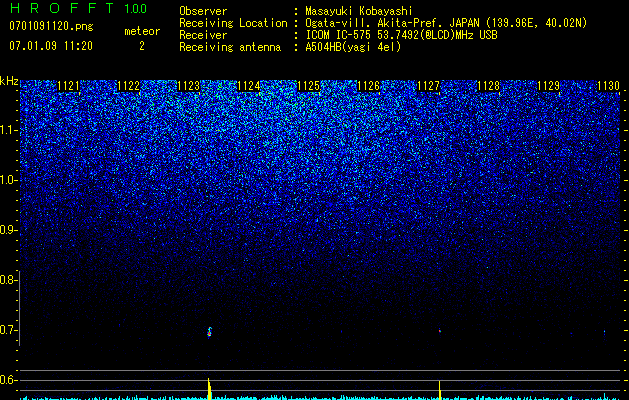Click the 1121 time marker

[68, 86]
